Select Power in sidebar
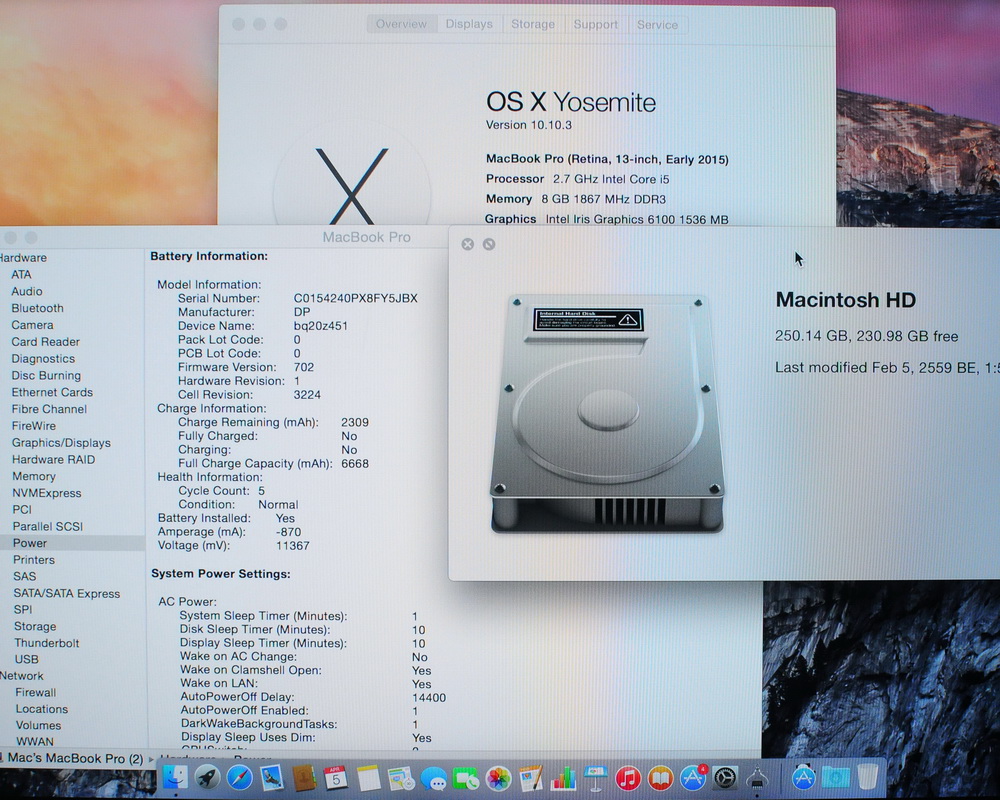Screen dimensions: 1000x800 click(72, 543)
